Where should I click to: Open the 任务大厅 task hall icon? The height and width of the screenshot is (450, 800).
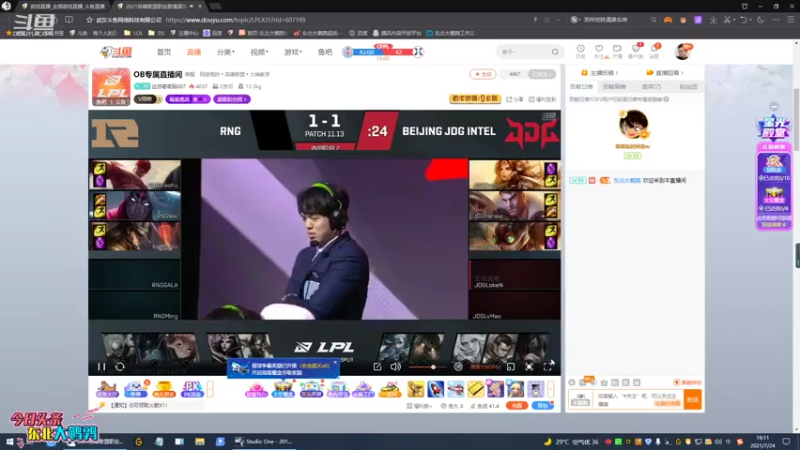[107, 389]
